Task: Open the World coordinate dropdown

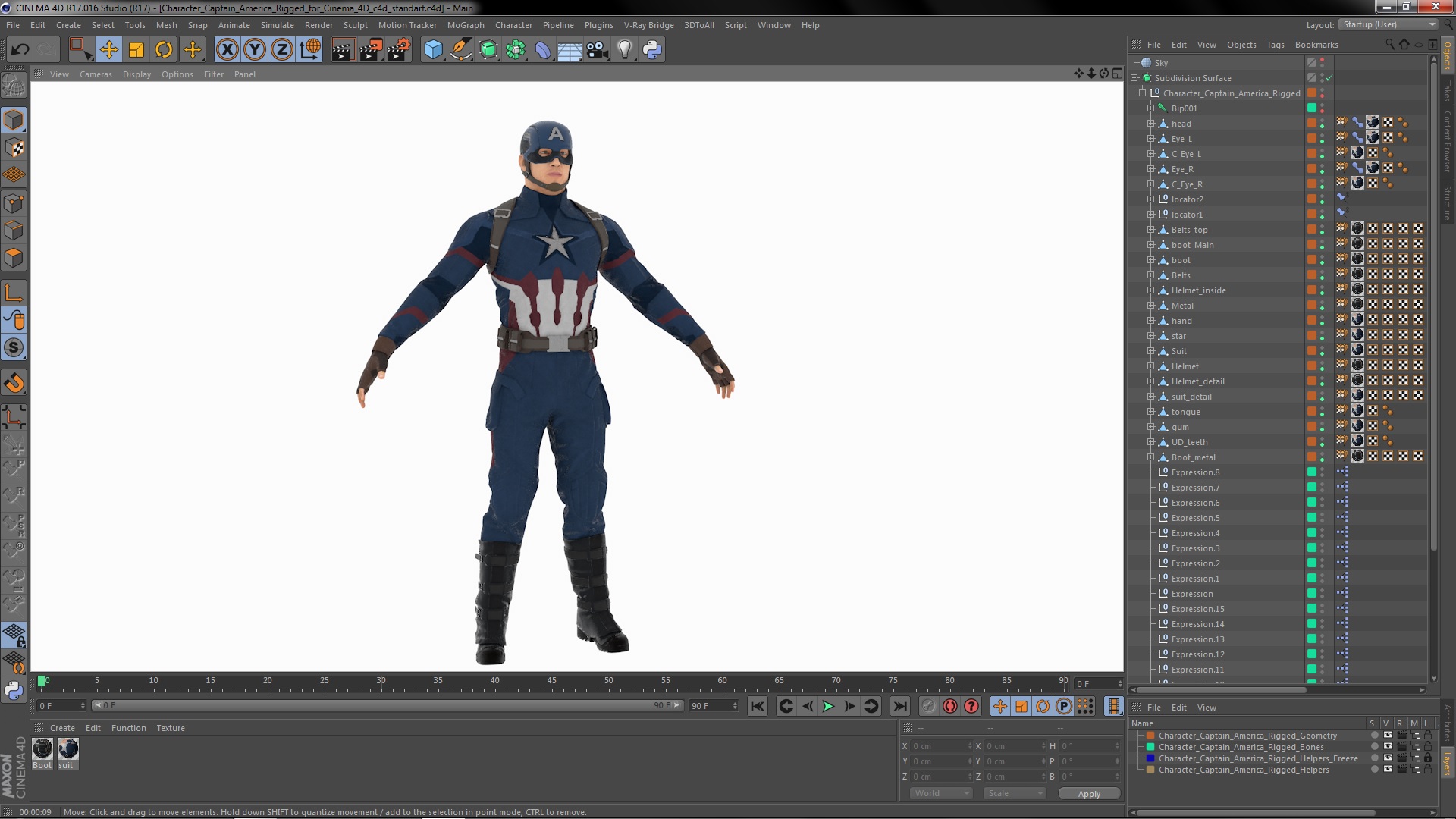Action: (x=940, y=793)
